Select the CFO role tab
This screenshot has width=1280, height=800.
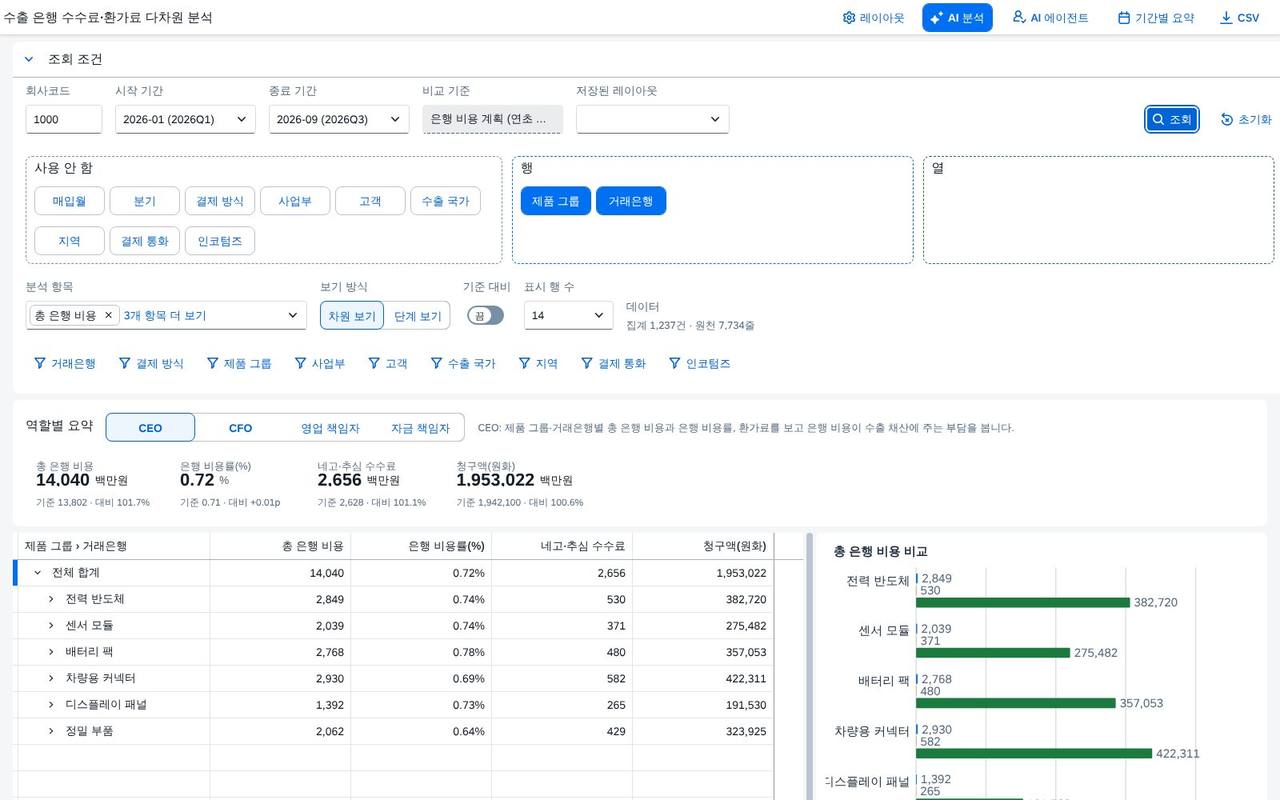click(x=240, y=428)
